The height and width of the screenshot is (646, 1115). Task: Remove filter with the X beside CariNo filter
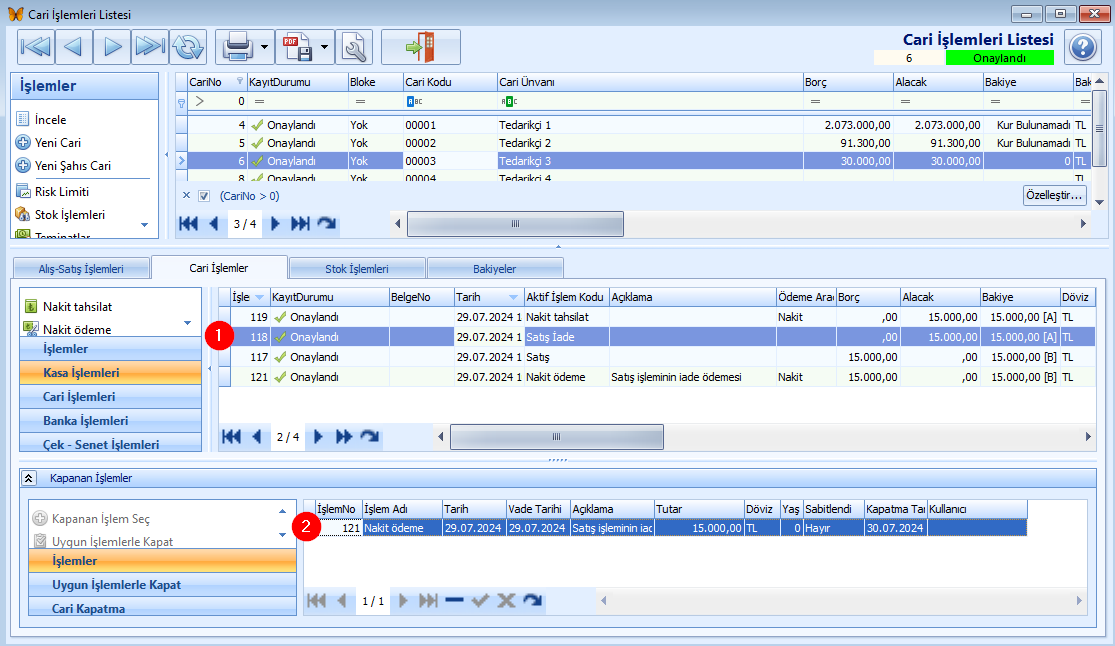click(x=186, y=196)
